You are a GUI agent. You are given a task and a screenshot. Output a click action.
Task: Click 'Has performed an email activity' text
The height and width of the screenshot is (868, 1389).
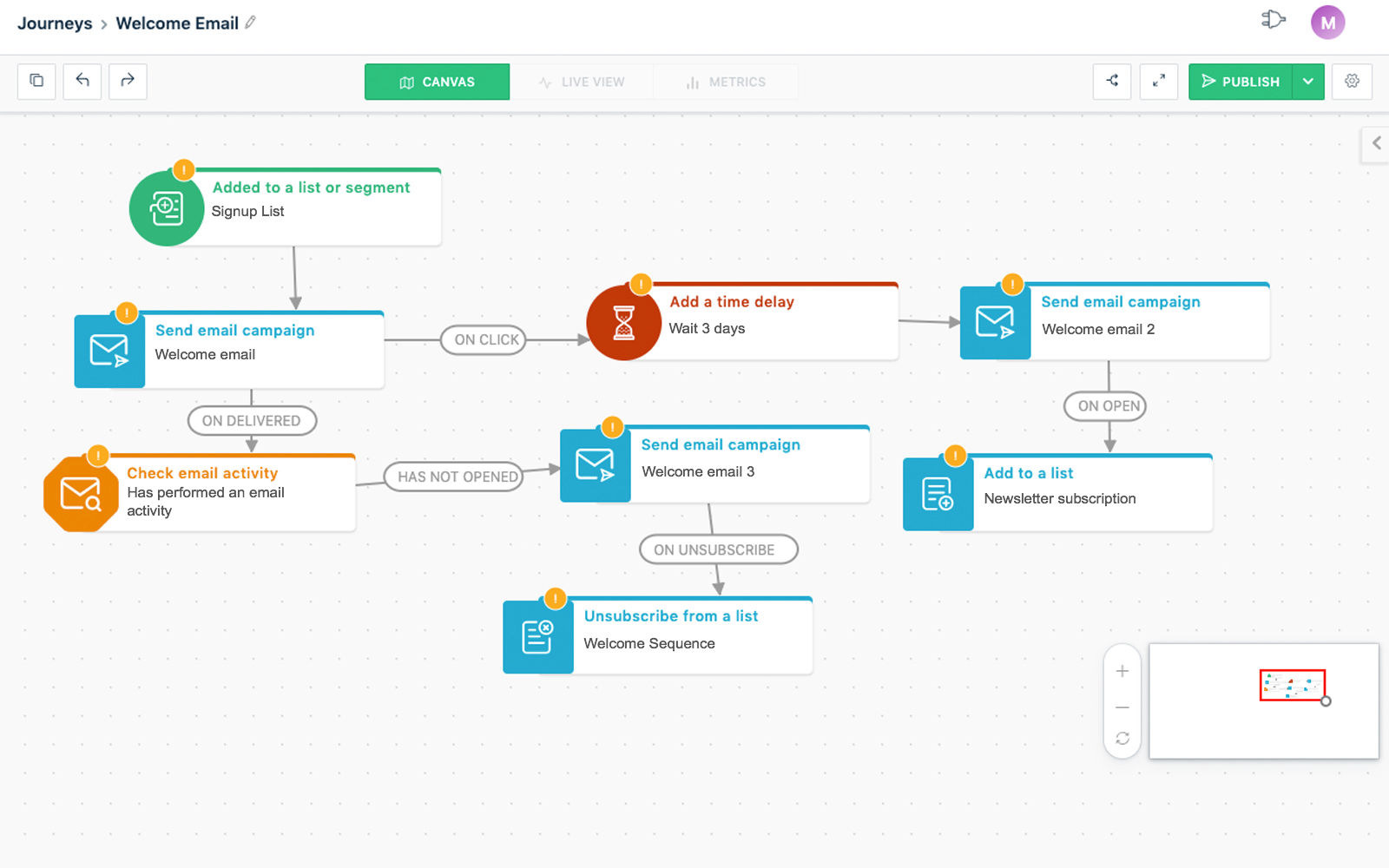pyautogui.click(x=206, y=502)
